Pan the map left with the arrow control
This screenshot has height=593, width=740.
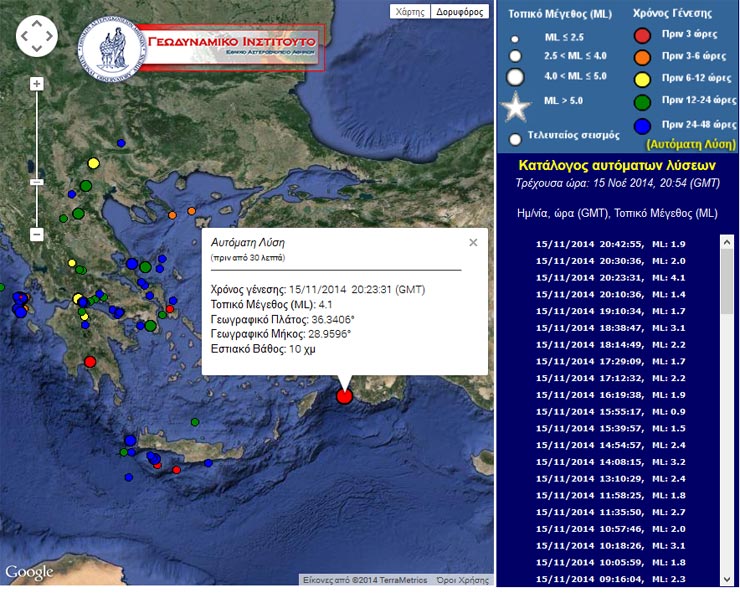[25, 36]
